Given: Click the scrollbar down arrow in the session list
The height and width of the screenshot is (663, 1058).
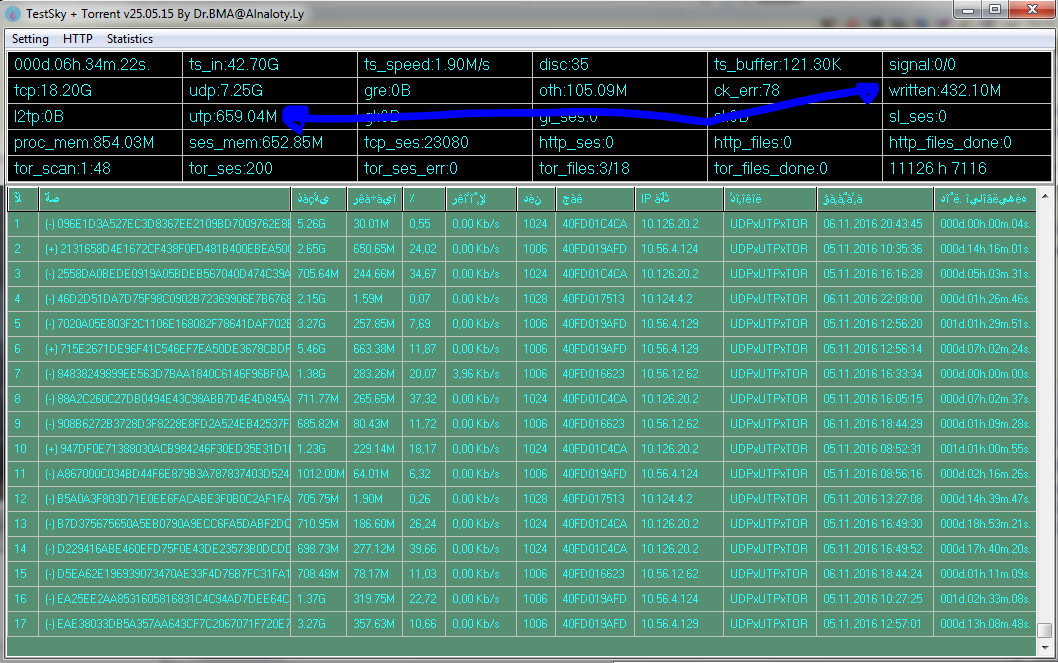Looking at the screenshot, I should pos(1045,645).
